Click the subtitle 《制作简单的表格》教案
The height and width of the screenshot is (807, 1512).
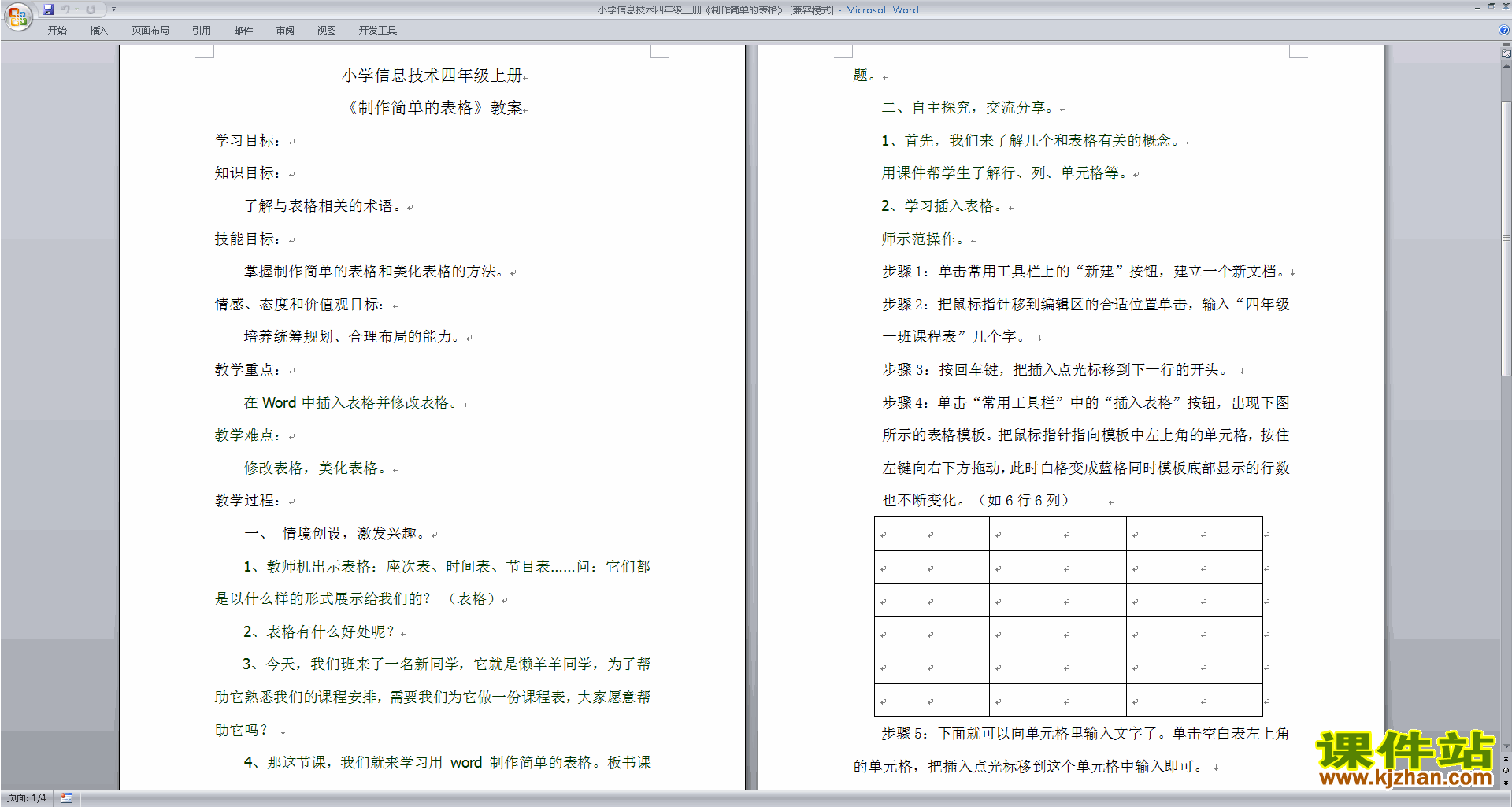tap(432, 108)
